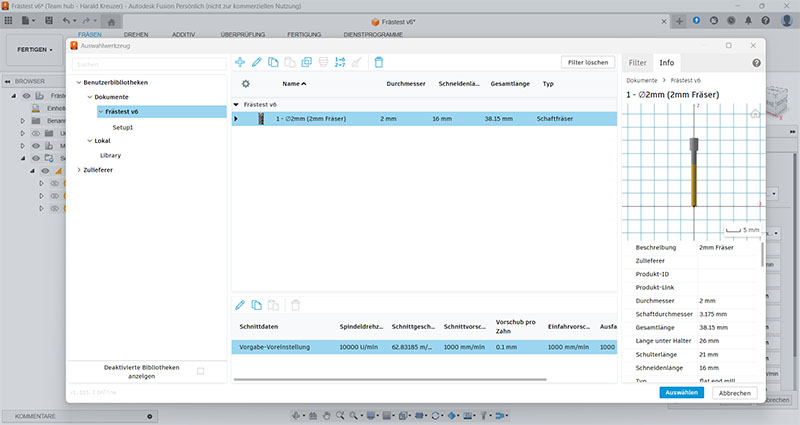Click the job status clock icon
The image size is (800, 425).
[x=731, y=20]
